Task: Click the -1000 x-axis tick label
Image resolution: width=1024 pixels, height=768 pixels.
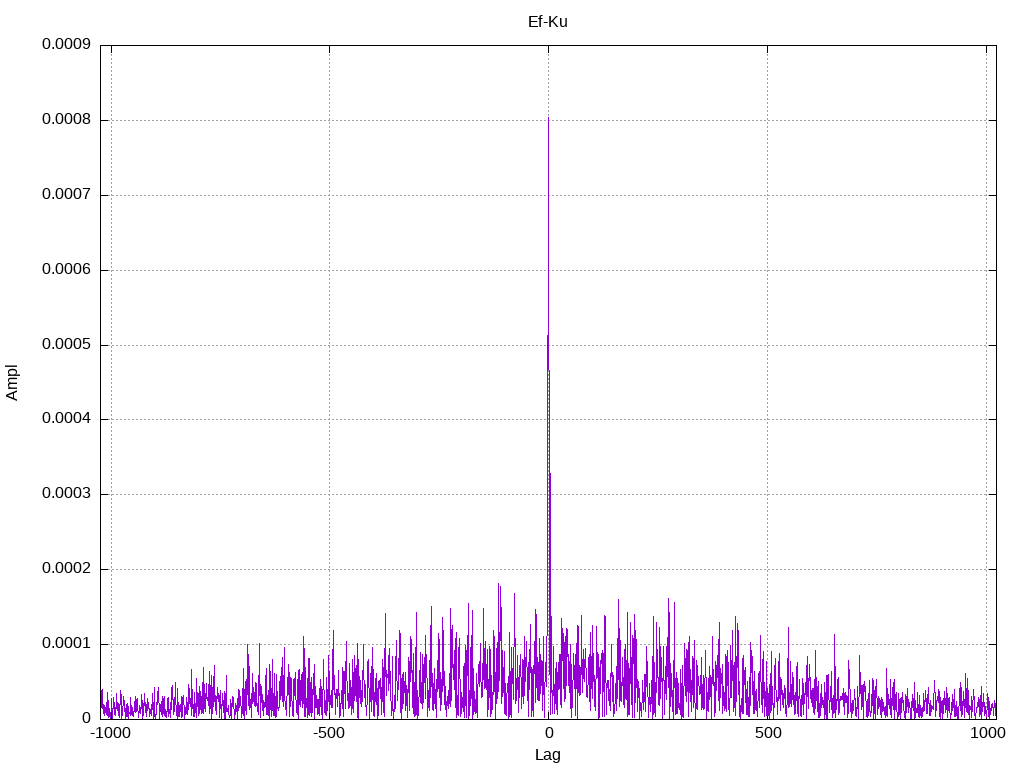Action: pos(110,733)
